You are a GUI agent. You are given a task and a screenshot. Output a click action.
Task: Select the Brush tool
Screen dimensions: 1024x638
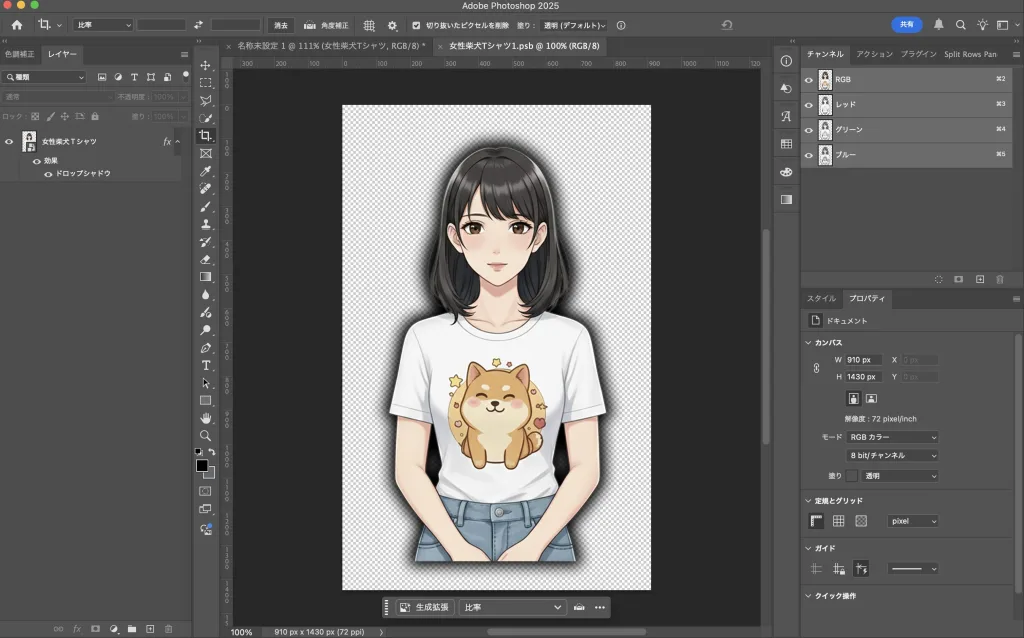(x=206, y=206)
